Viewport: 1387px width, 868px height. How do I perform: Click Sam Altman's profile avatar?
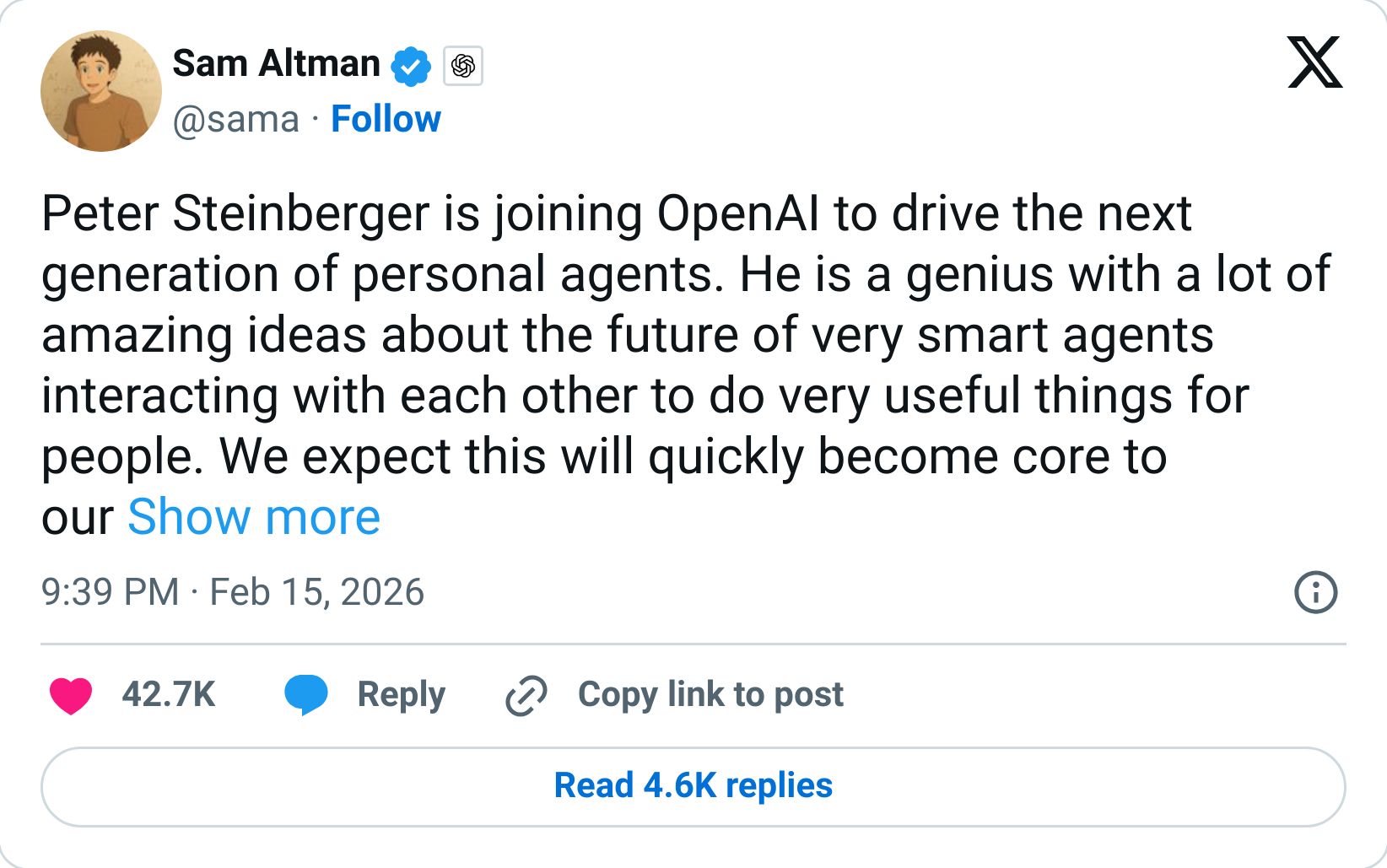(100, 91)
